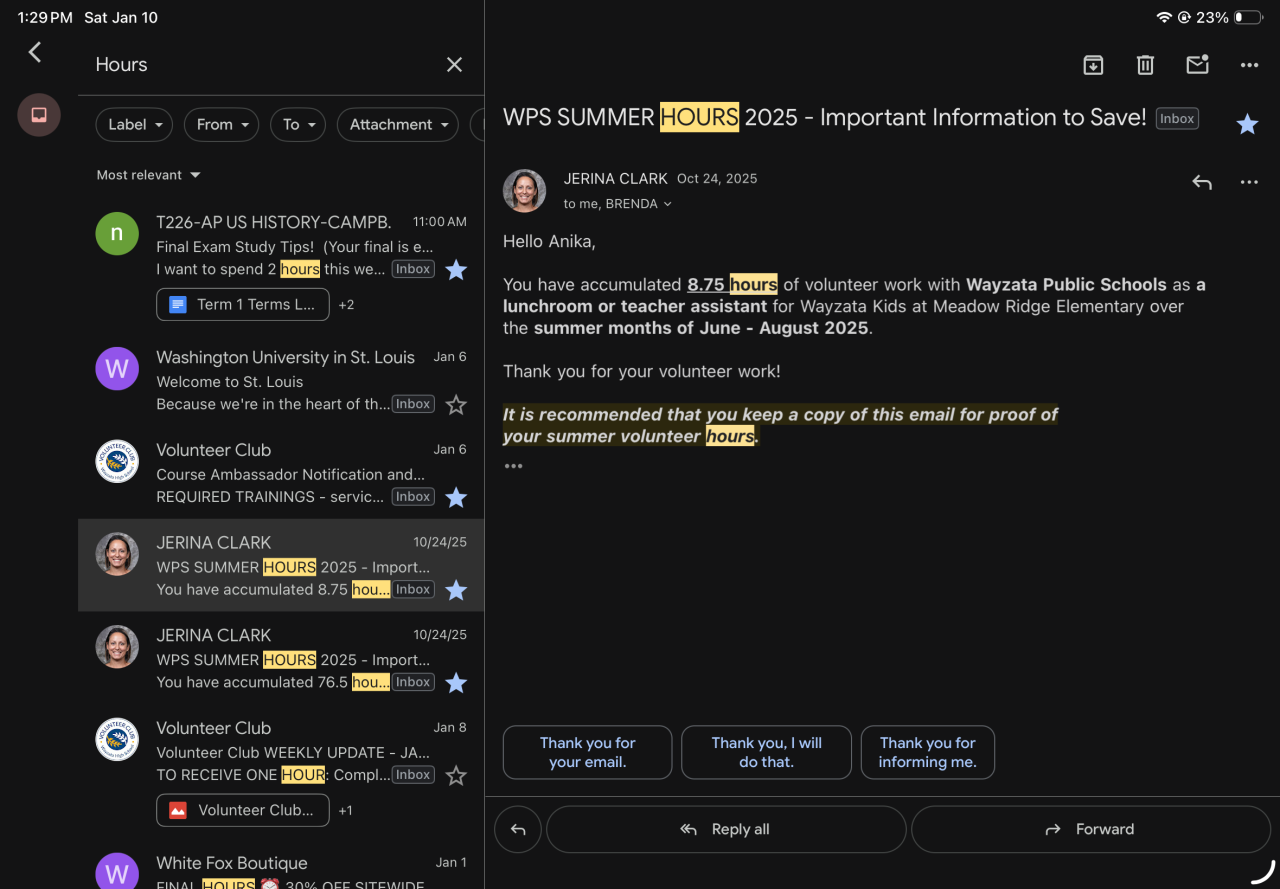Forward this email
1280x889 pixels.
[1091, 829]
